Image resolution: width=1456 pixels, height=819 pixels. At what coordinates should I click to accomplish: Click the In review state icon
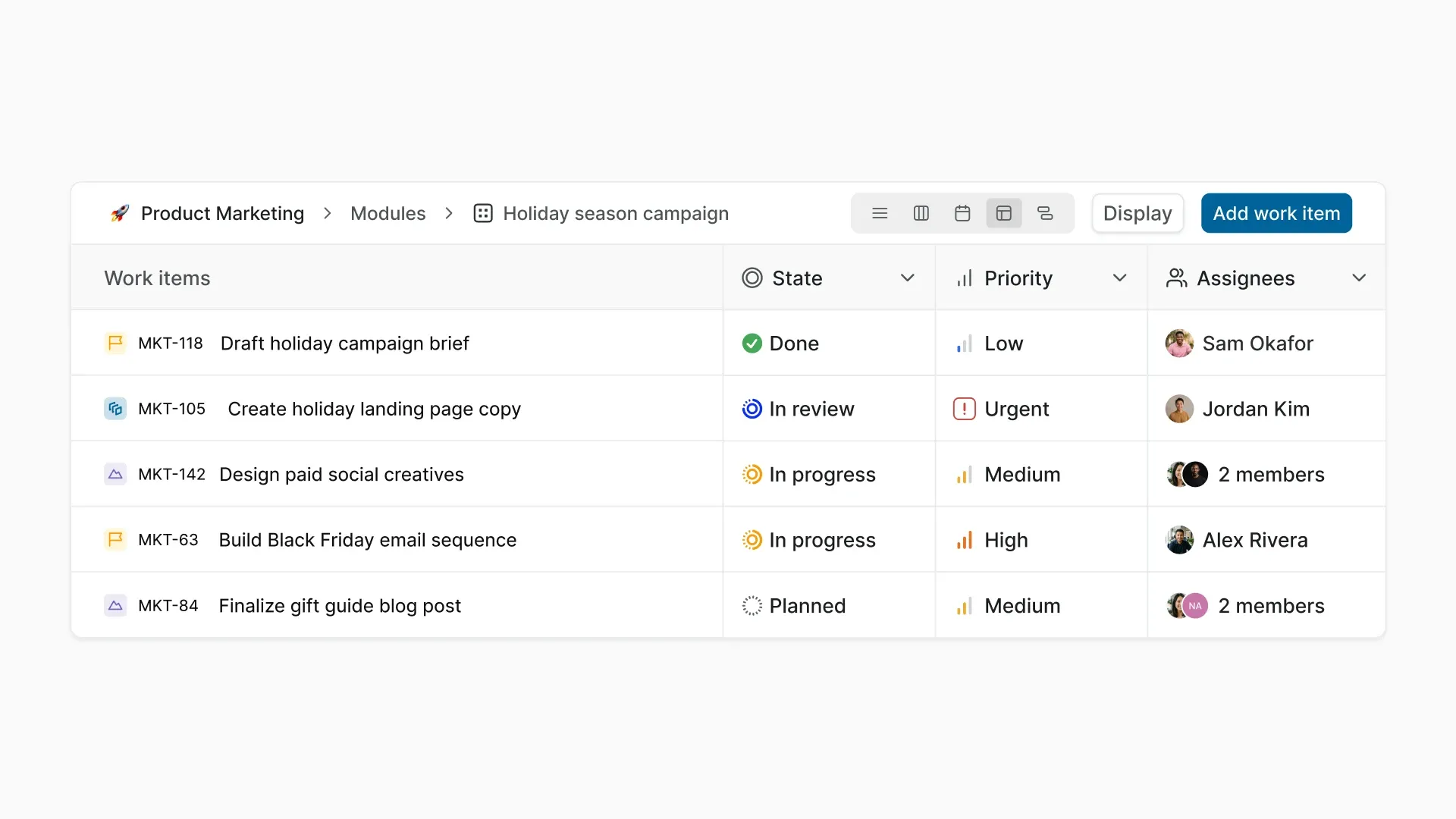pyautogui.click(x=752, y=409)
